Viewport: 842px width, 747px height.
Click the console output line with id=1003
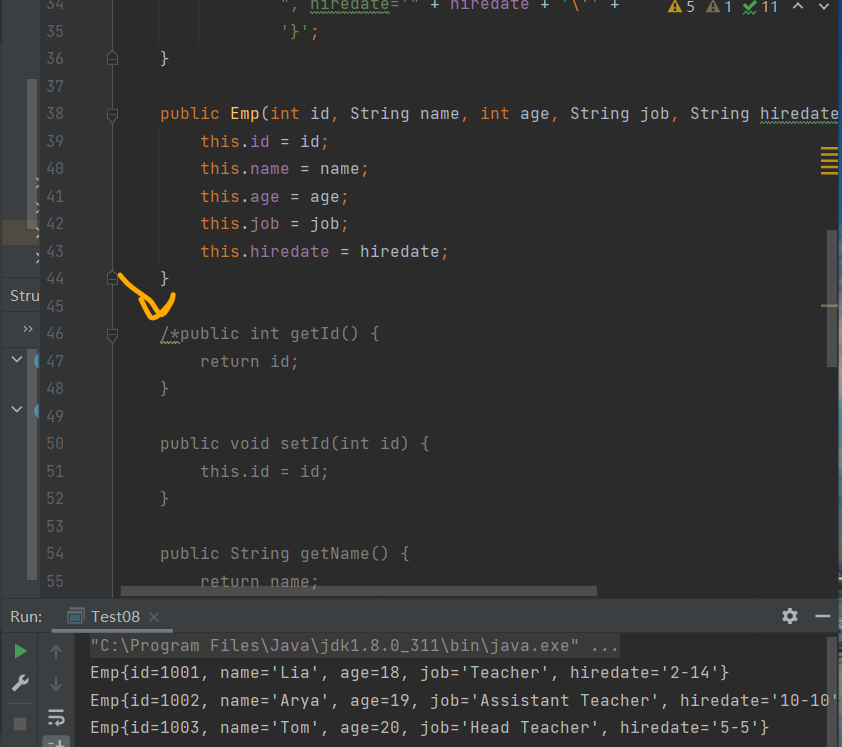[x=430, y=728]
